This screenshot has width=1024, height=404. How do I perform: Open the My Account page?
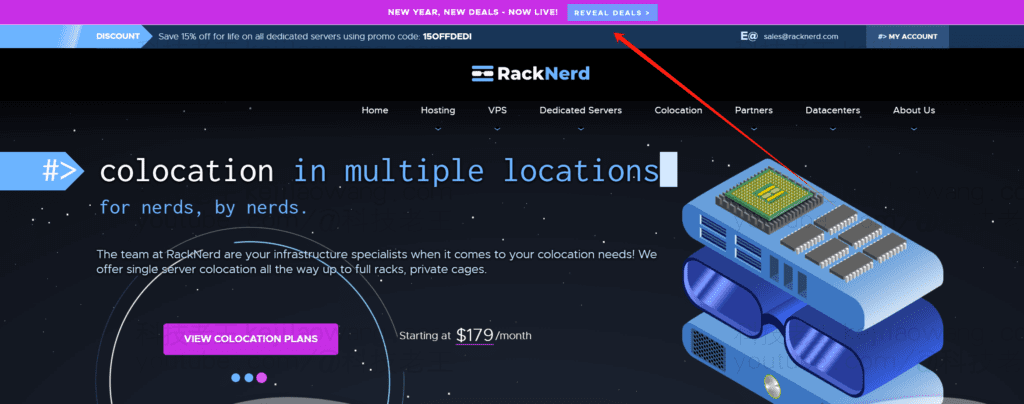tap(907, 37)
